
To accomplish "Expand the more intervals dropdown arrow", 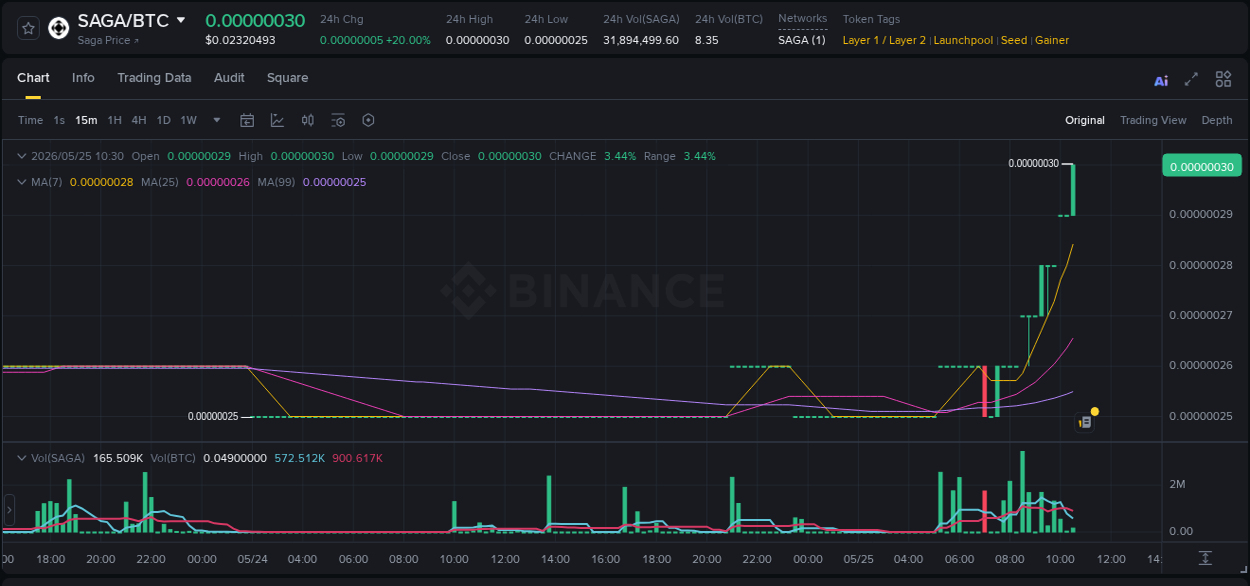I will point(217,120).
